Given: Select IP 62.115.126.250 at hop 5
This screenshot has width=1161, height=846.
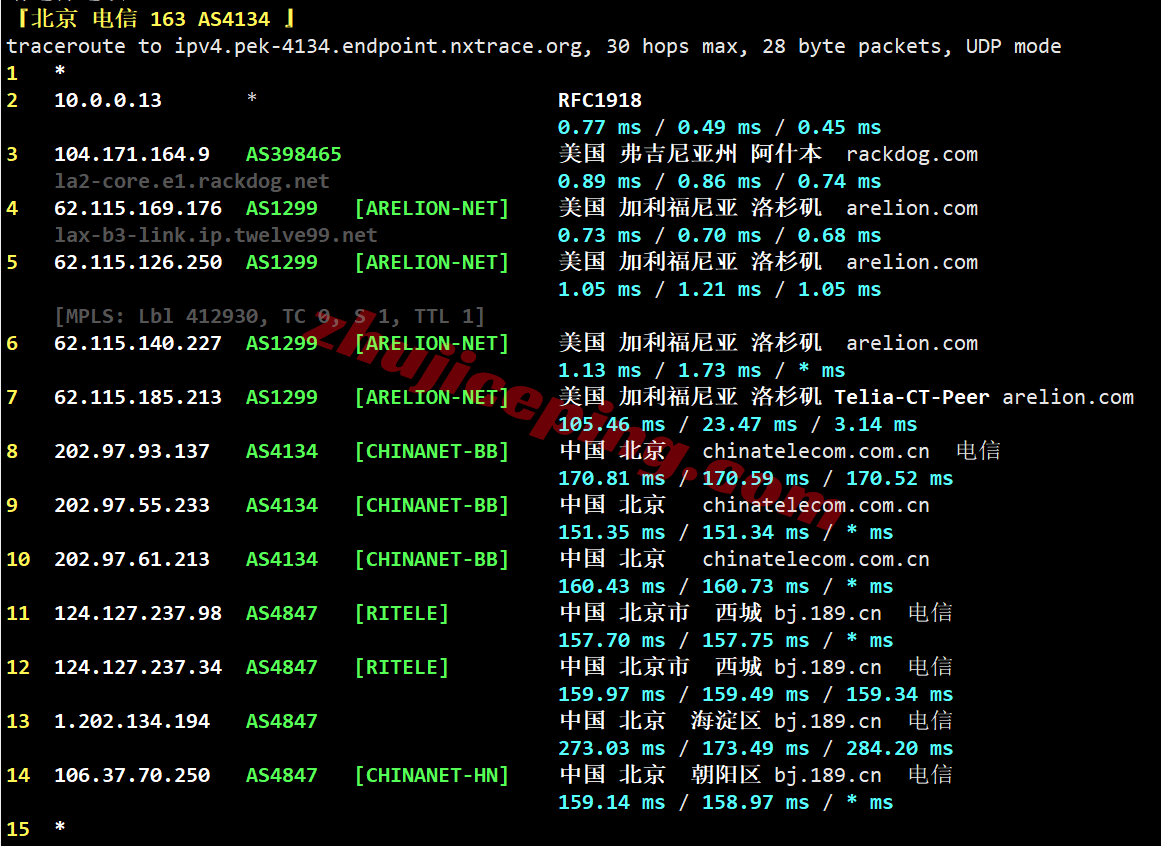Looking at the screenshot, I should point(138,263).
